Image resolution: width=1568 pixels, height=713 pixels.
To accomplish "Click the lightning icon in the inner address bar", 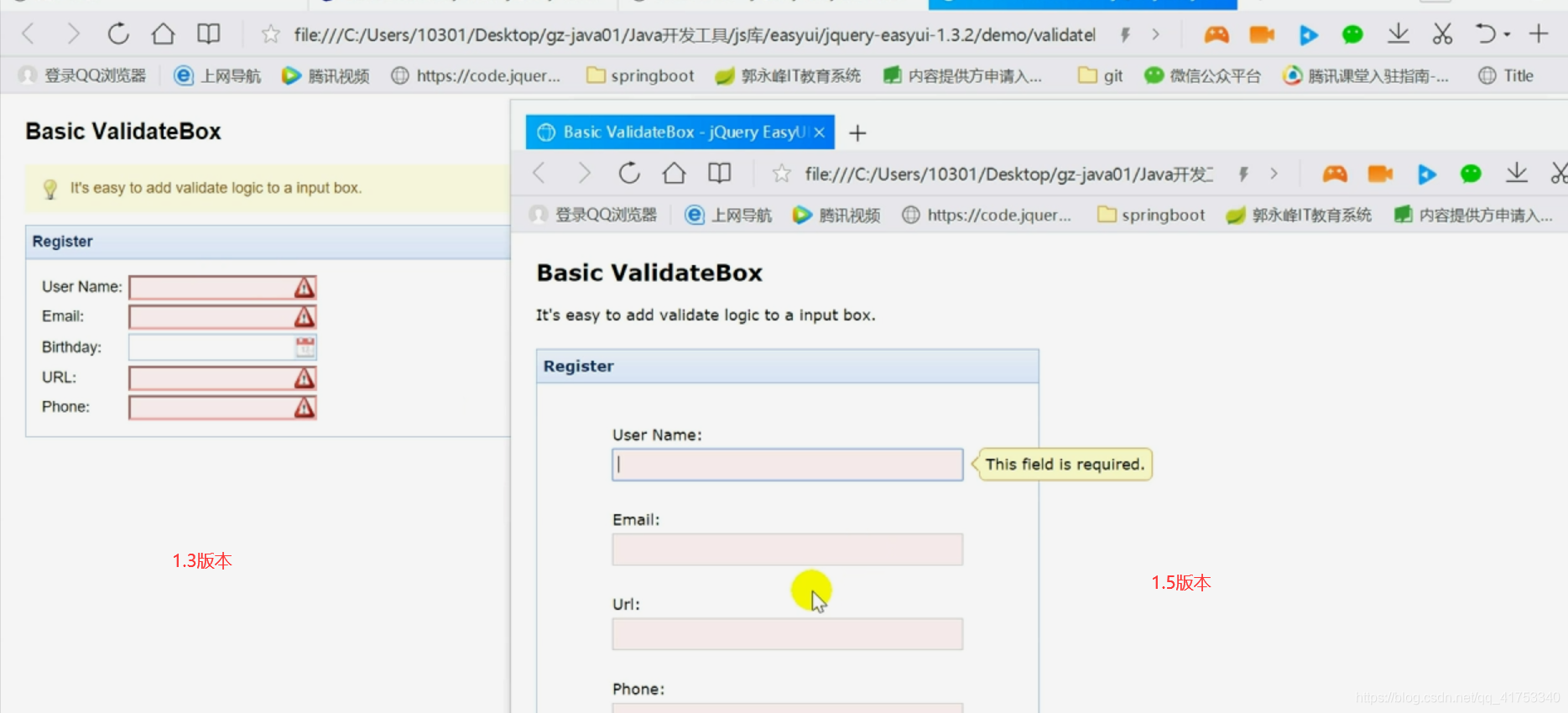I will click(1243, 174).
